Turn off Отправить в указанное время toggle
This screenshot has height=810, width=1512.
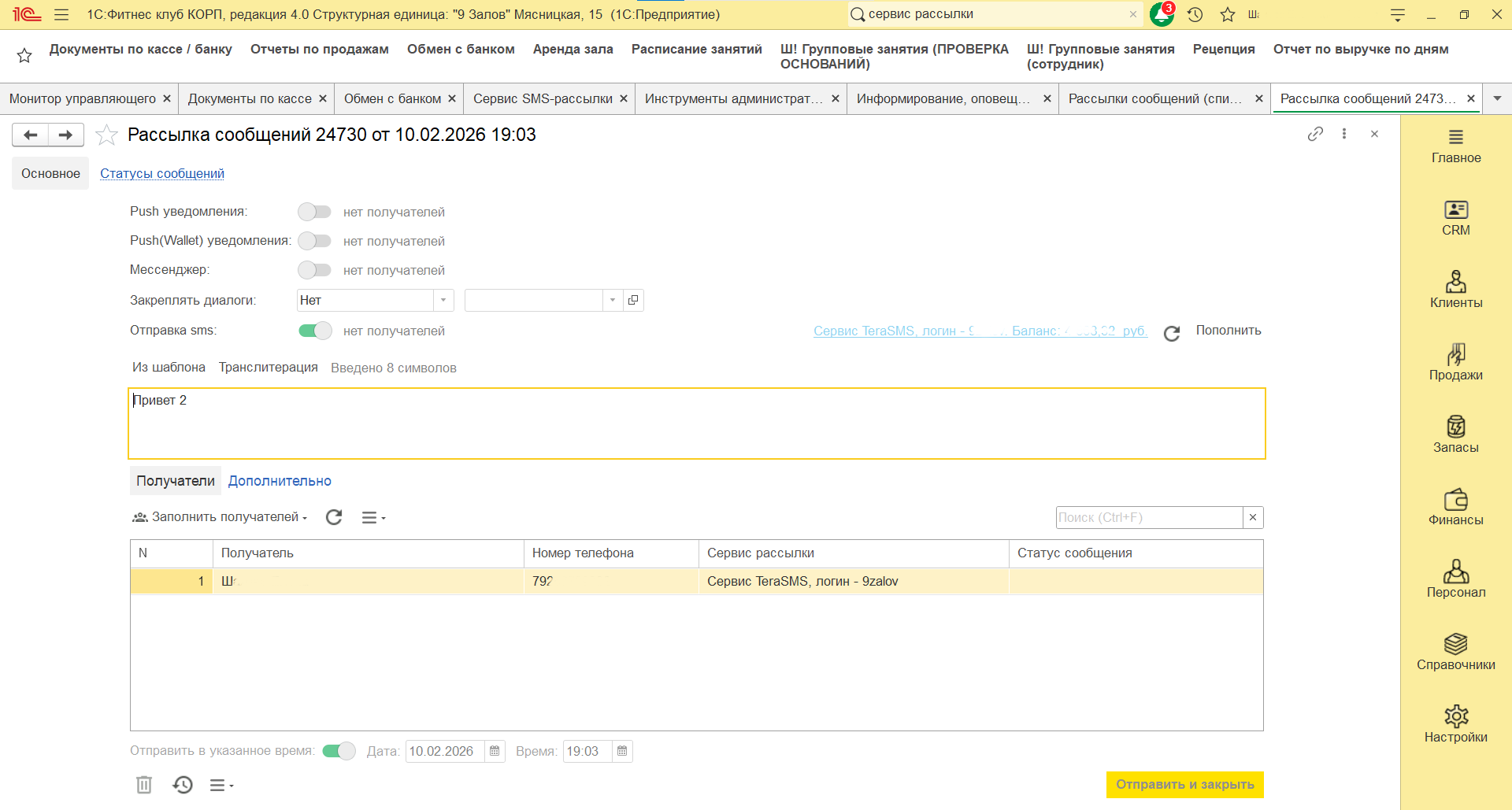point(339,751)
